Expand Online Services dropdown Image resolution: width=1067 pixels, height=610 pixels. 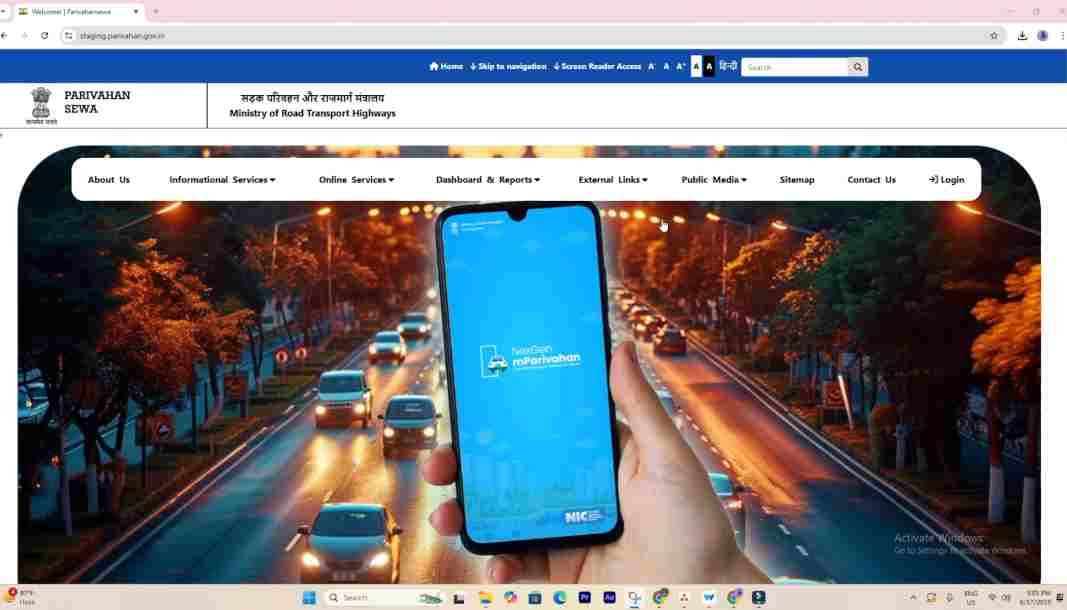click(x=357, y=180)
